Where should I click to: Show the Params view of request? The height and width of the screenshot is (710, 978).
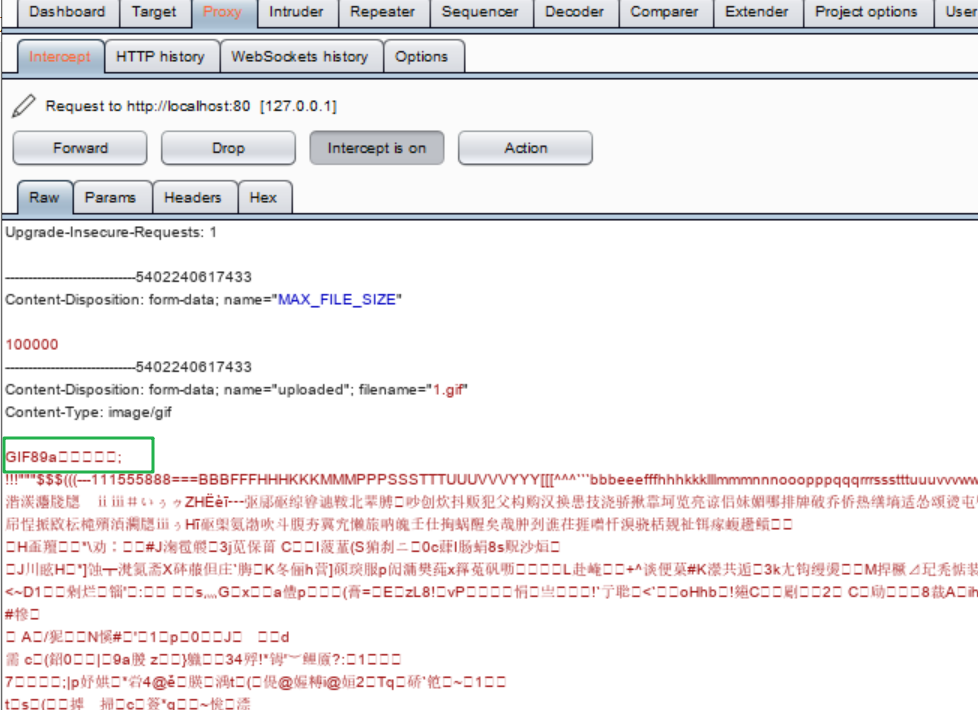coord(110,198)
